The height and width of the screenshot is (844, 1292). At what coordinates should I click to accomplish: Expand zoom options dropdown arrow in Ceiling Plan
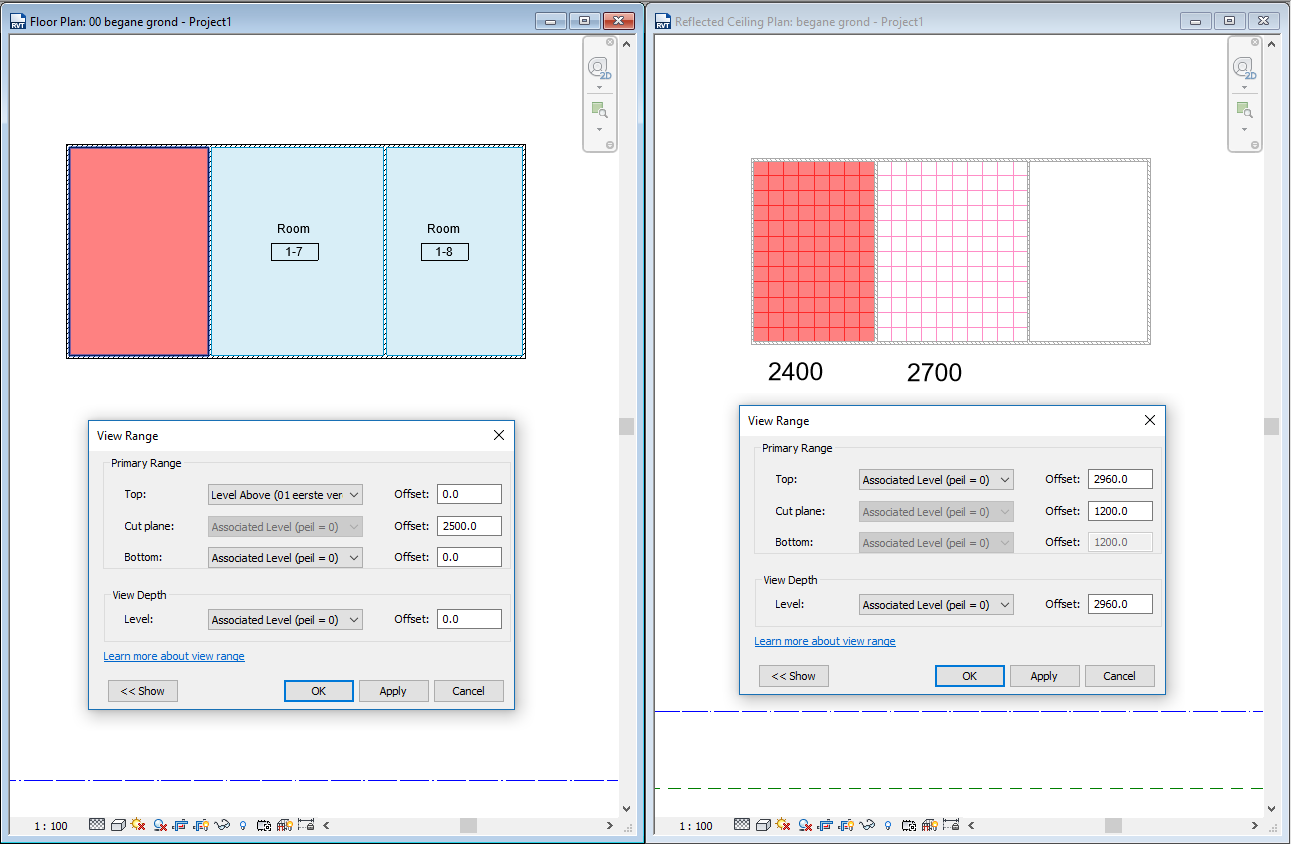click(x=1244, y=129)
